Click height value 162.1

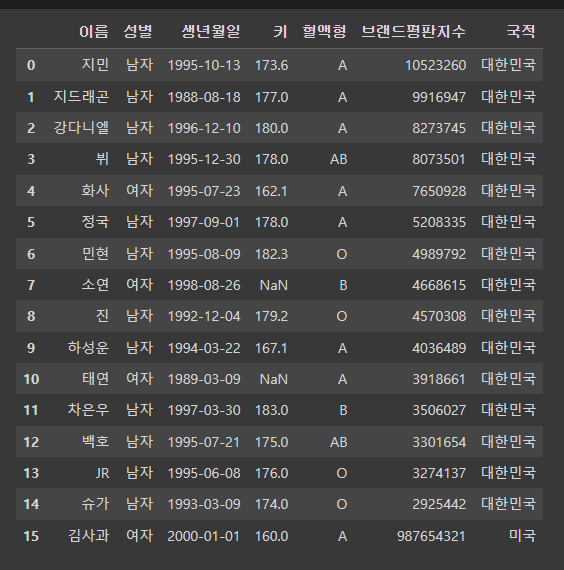pos(272,191)
